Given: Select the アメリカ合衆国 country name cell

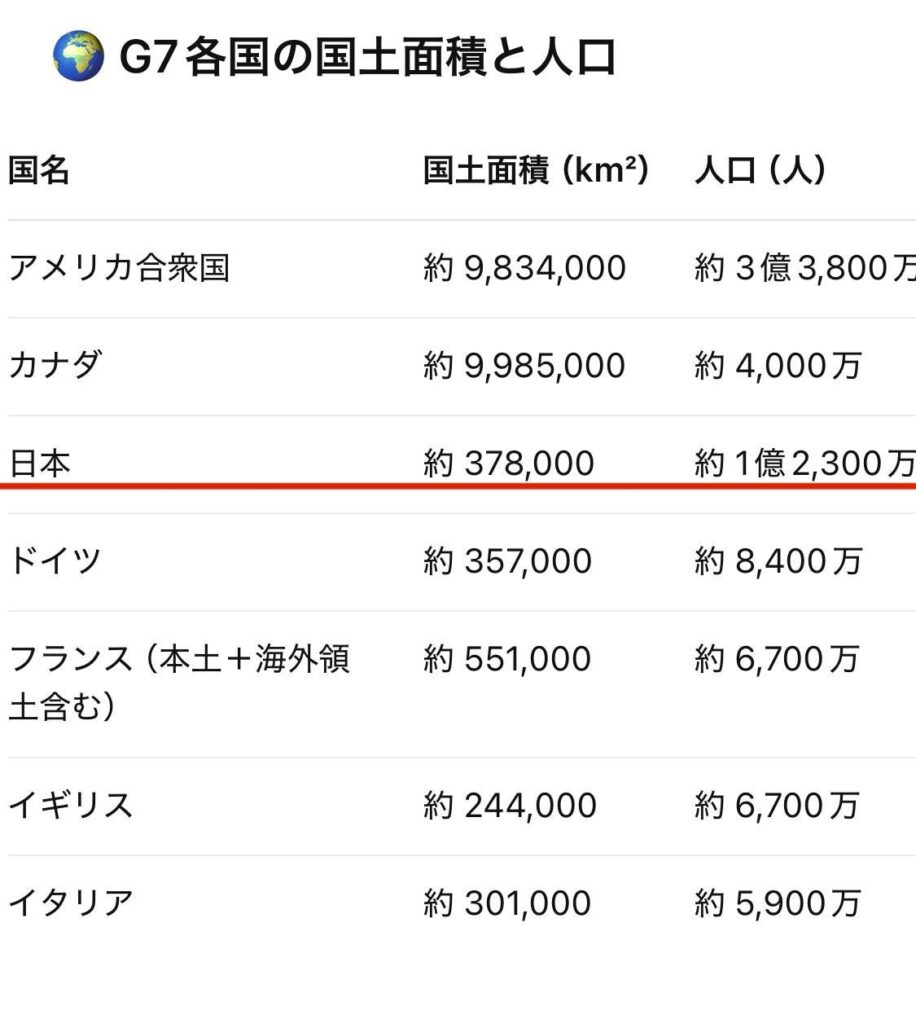Looking at the screenshot, I should 119,268.
